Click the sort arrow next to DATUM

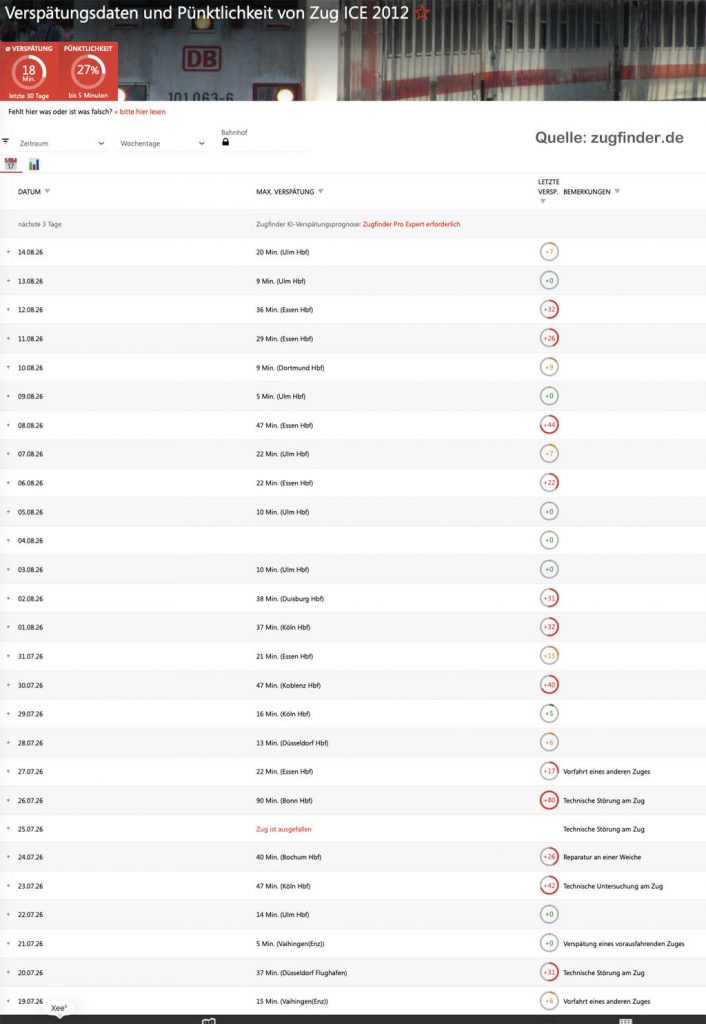47,191
